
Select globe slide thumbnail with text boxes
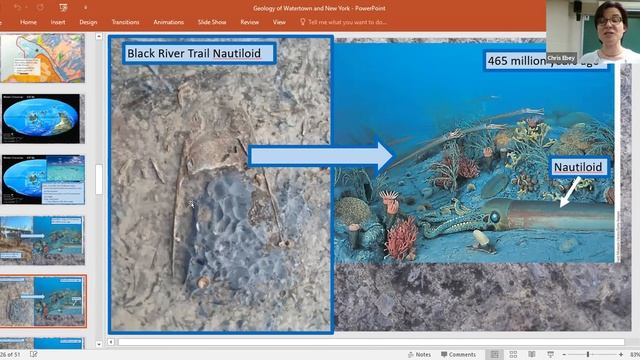tap(43, 180)
